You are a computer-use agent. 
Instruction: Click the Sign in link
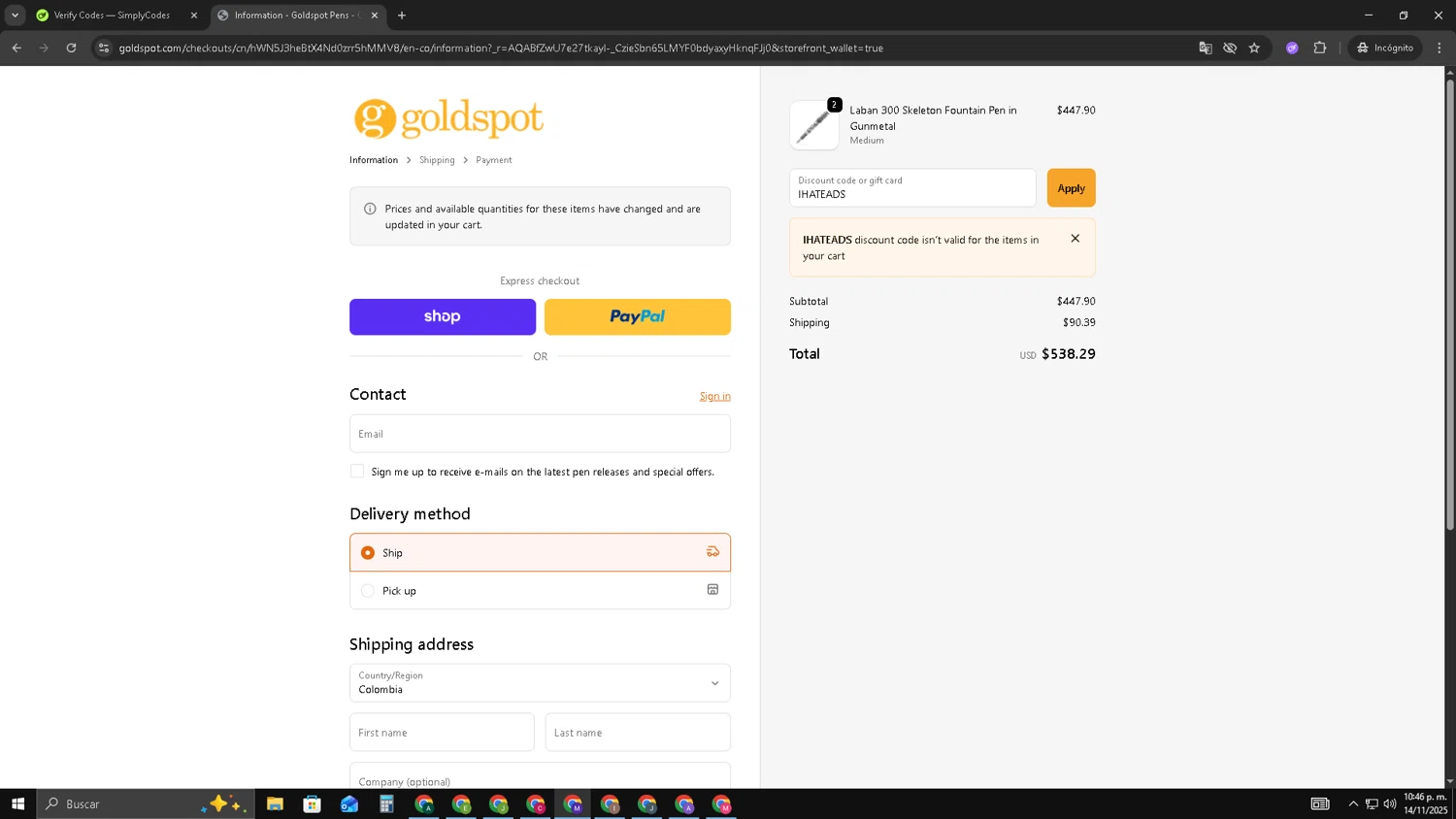(715, 396)
